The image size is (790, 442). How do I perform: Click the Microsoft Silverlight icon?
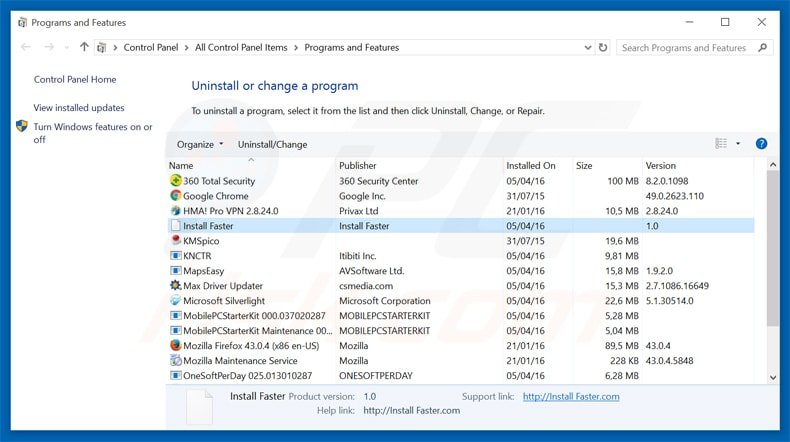tap(175, 301)
